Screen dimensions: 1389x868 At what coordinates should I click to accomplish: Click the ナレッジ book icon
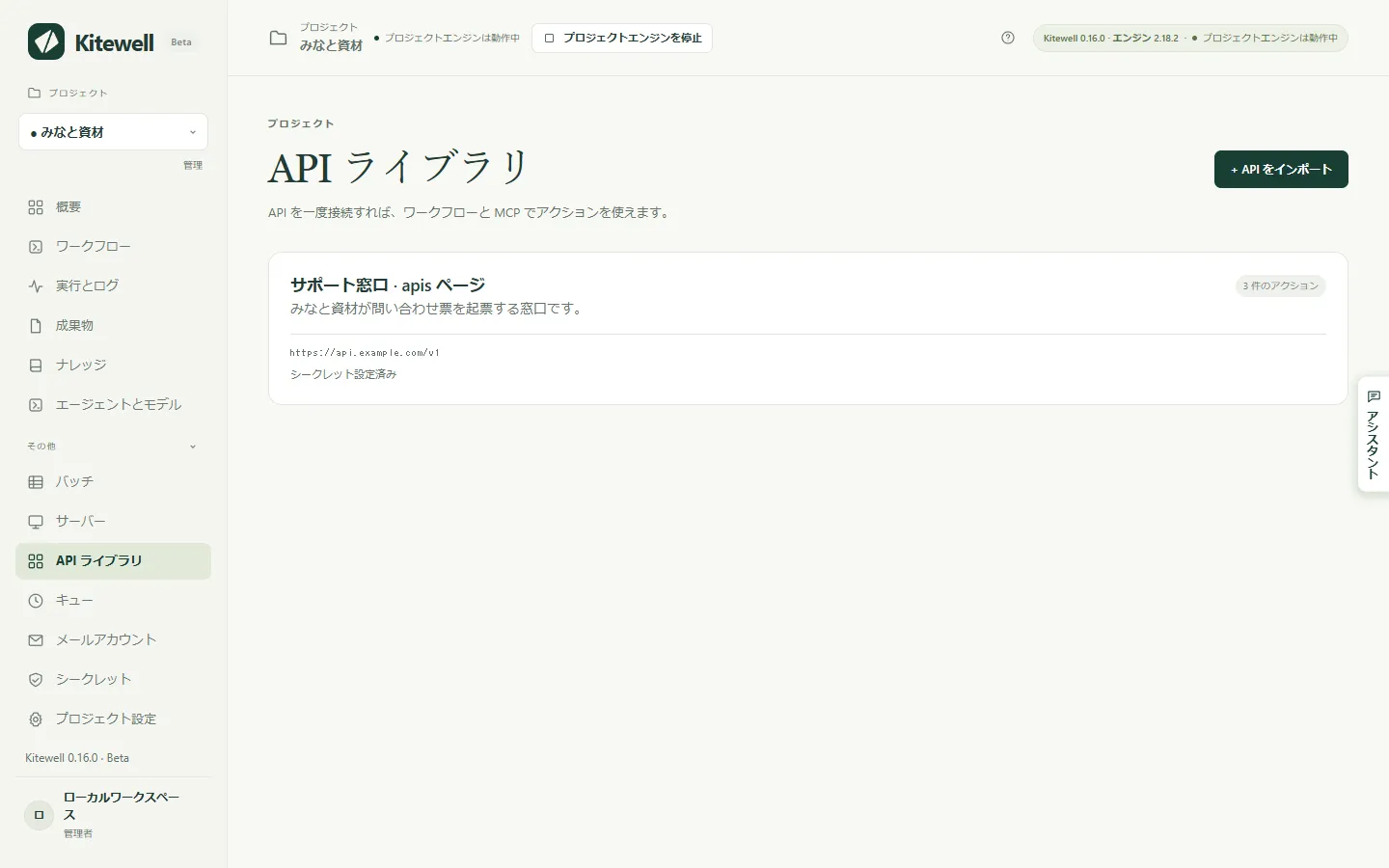point(36,366)
